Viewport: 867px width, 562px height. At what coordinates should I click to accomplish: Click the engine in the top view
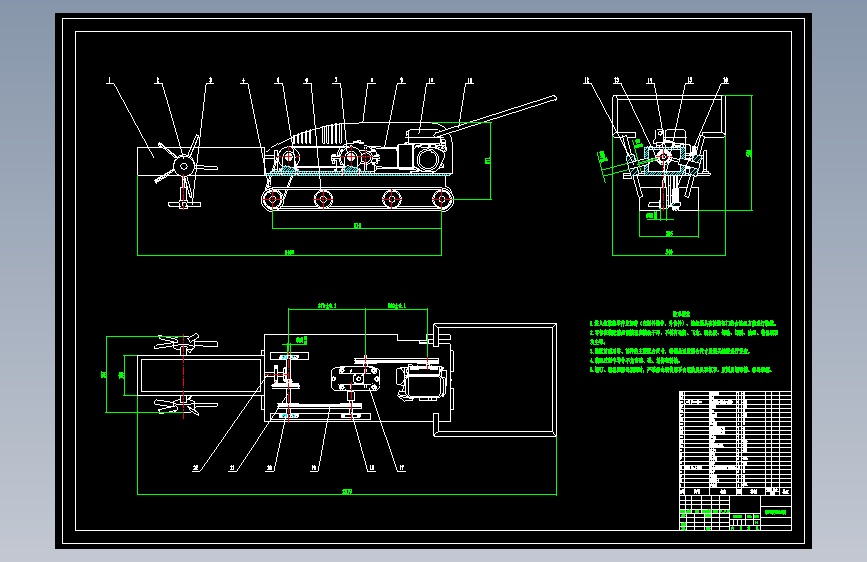click(422, 382)
